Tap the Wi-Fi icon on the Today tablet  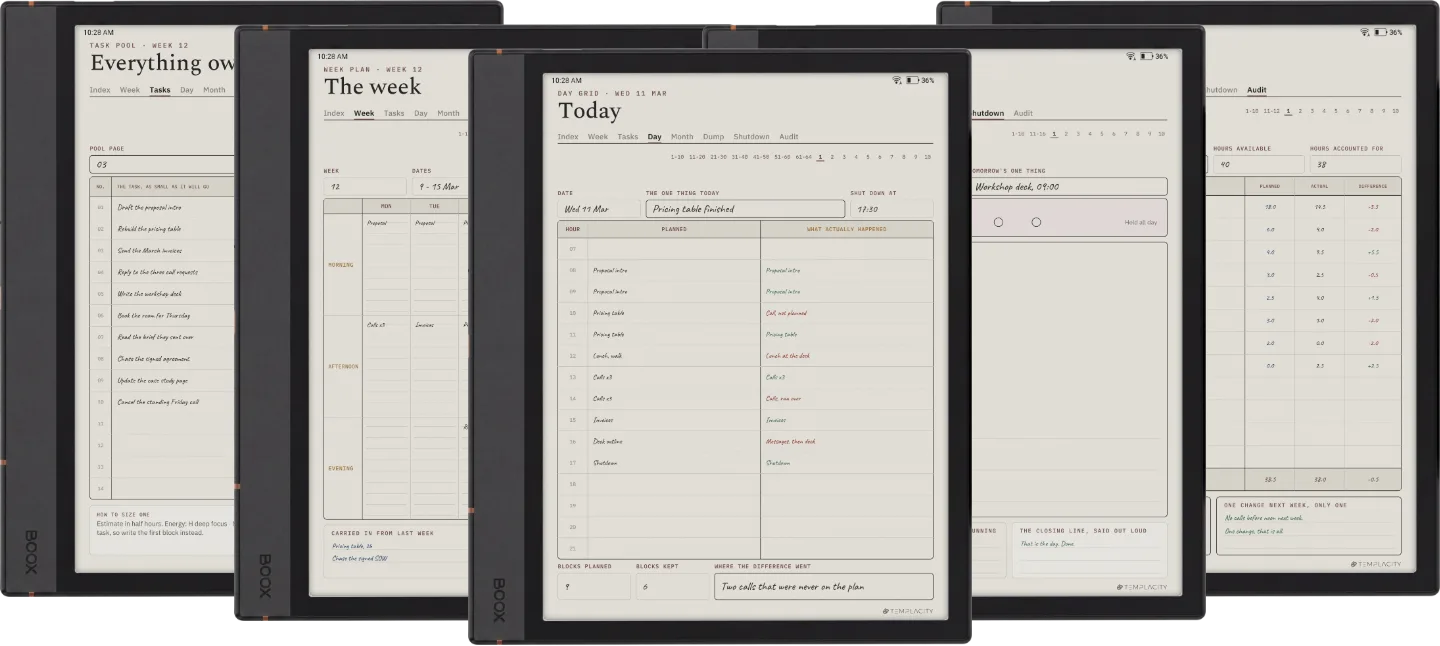[x=897, y=80]
